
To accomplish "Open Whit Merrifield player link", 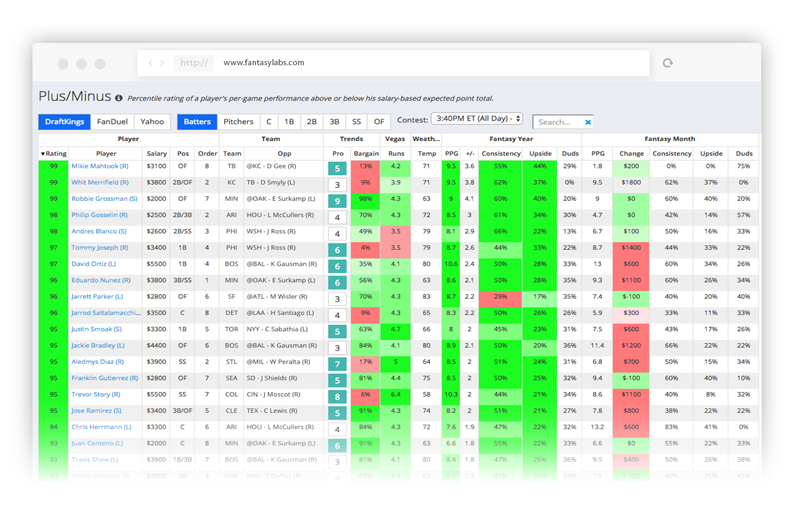I will click(x=100, y=183).
